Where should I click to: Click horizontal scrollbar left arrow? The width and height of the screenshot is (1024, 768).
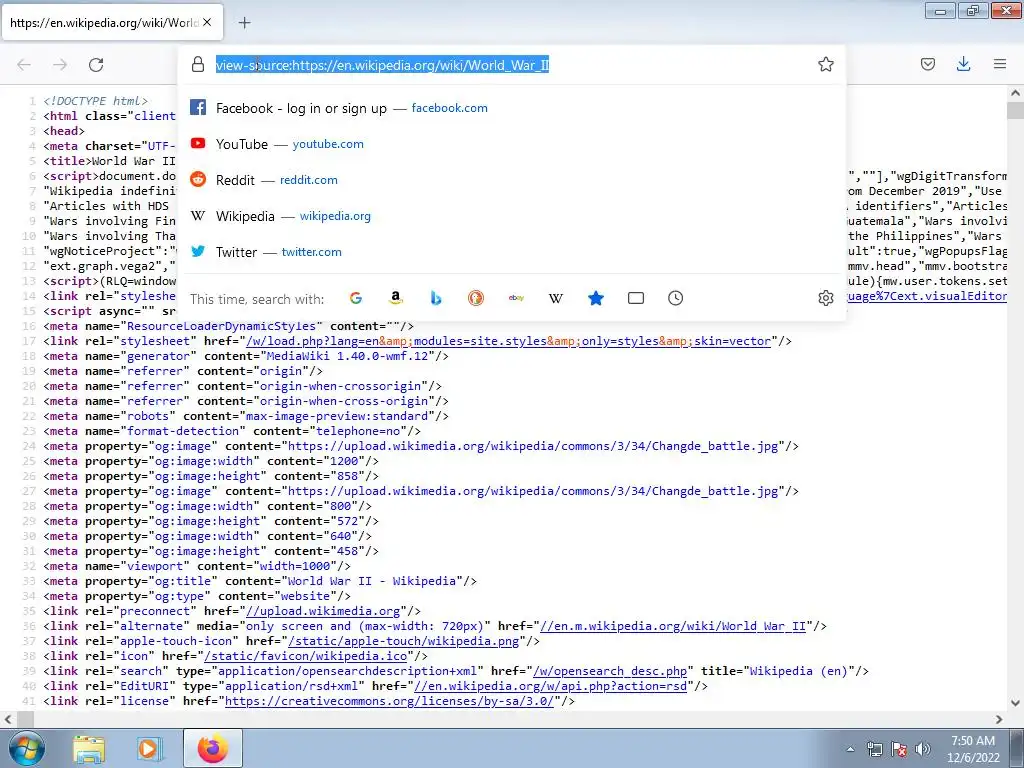[x=8, y=719]
